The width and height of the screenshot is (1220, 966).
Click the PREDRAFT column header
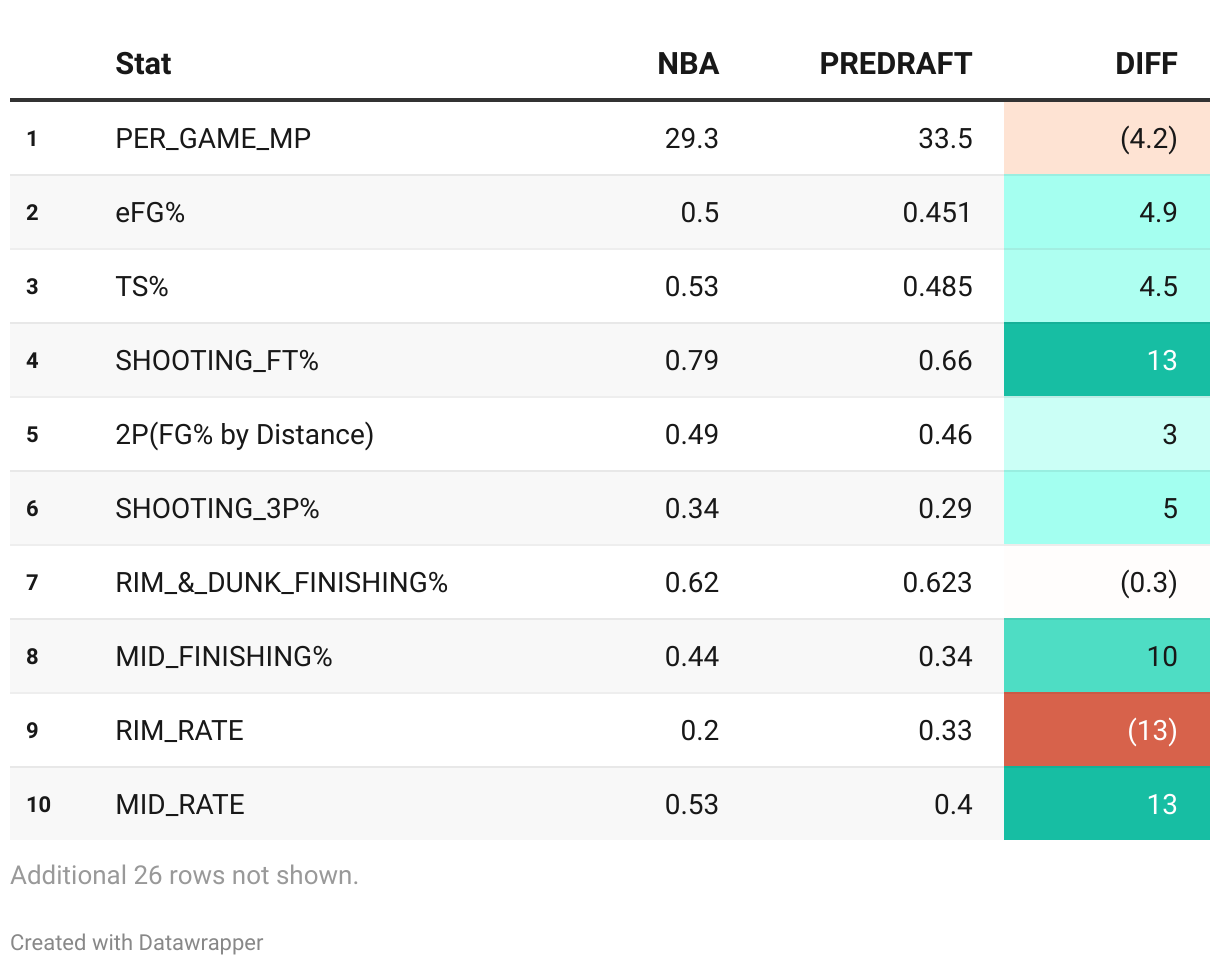(895, 64)
